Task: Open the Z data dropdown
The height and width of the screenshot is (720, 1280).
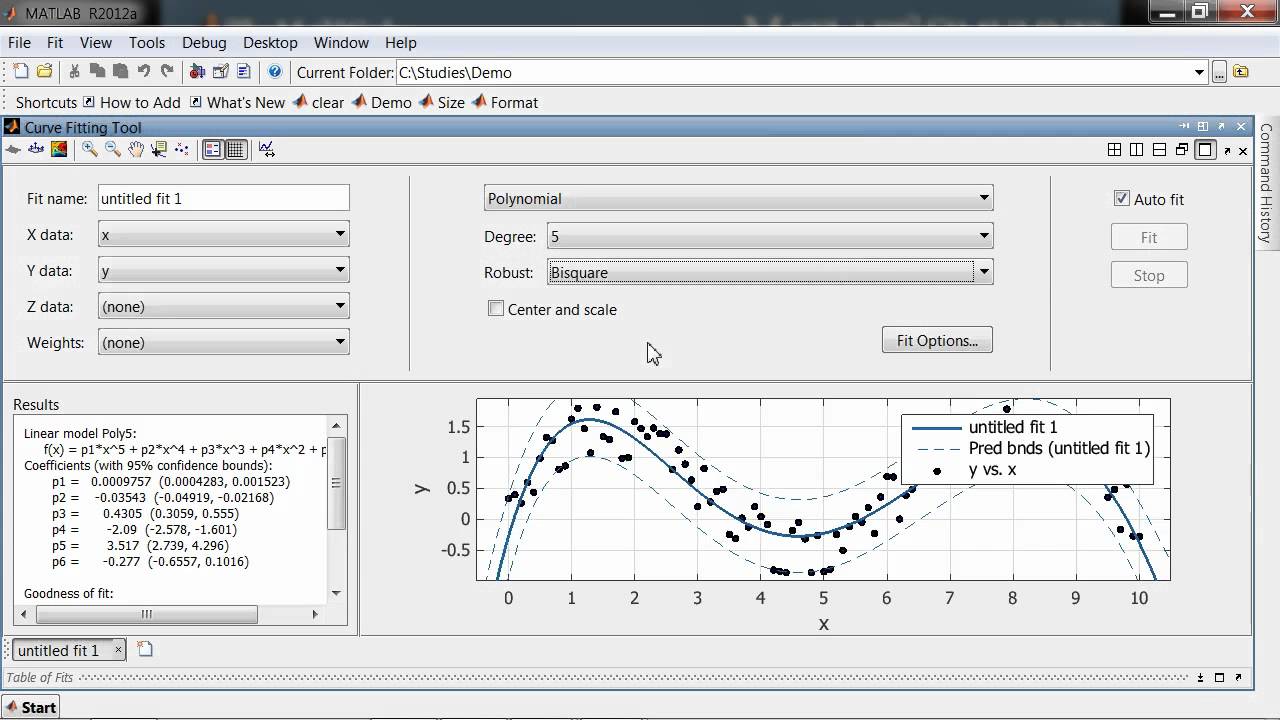Action: click(223, 307)
